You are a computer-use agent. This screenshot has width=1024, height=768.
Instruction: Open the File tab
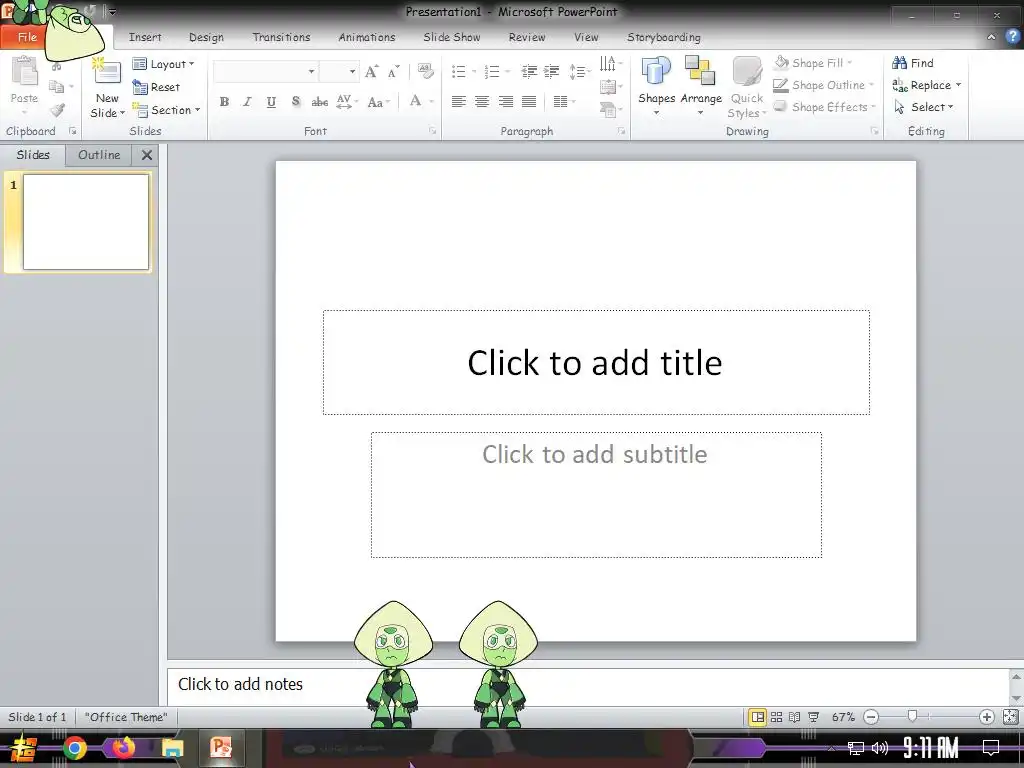(x=26, y=37)
